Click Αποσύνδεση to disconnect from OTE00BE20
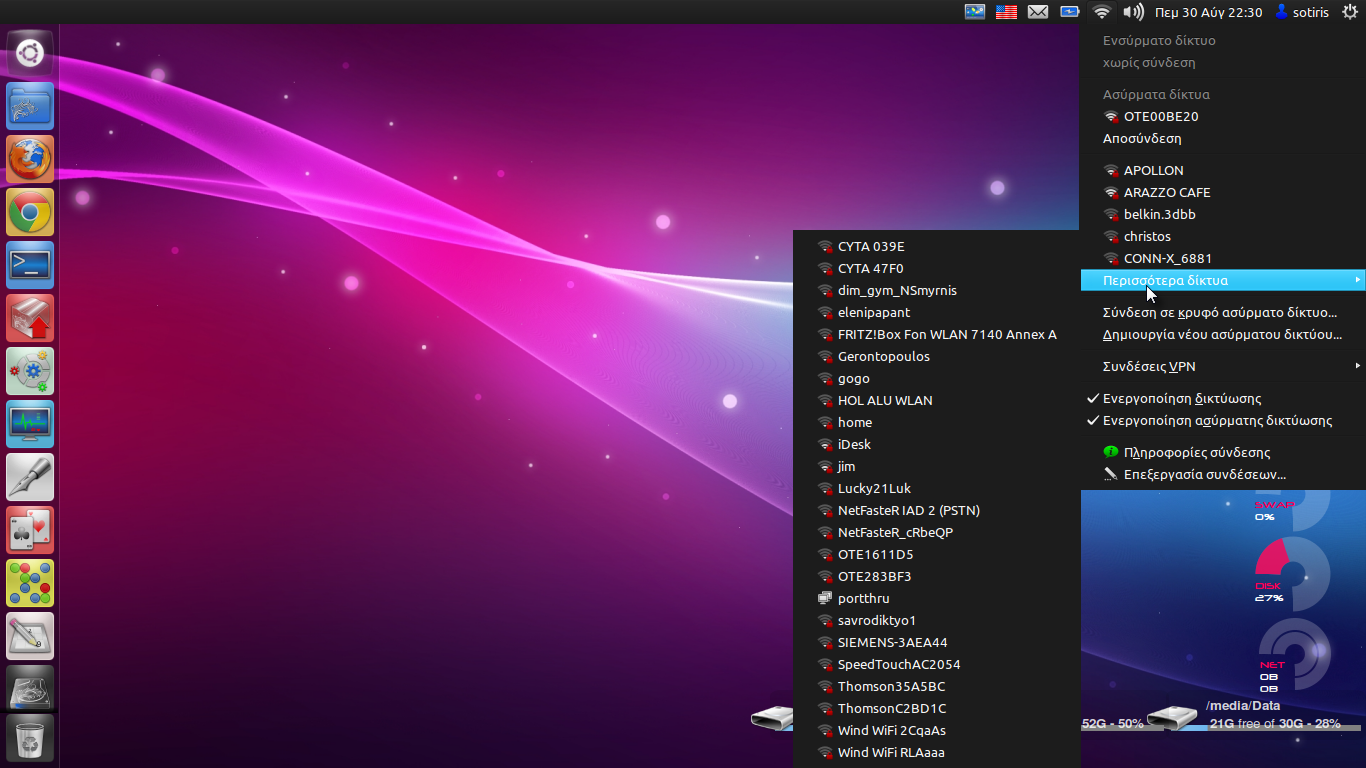Screen dimensions: 1366x768 [1142, 138]
